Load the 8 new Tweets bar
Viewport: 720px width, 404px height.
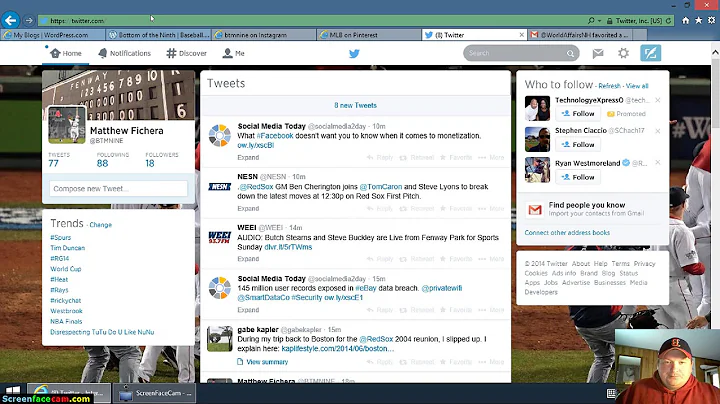pyautogui.click(x=355, y=105)
